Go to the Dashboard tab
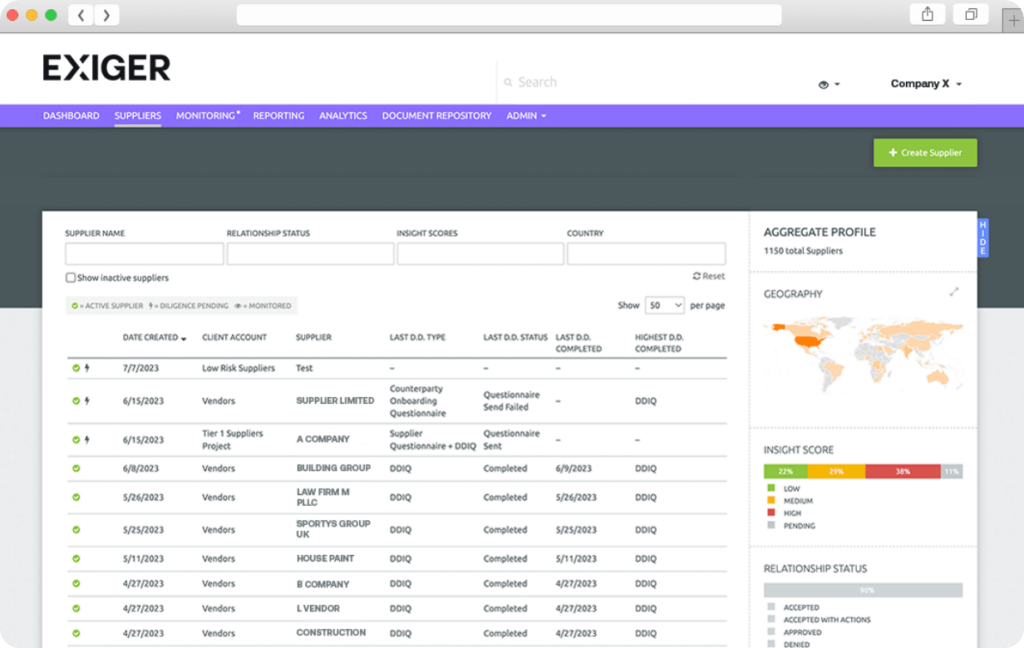This screenshot has height=648, width=1024. 71,116
